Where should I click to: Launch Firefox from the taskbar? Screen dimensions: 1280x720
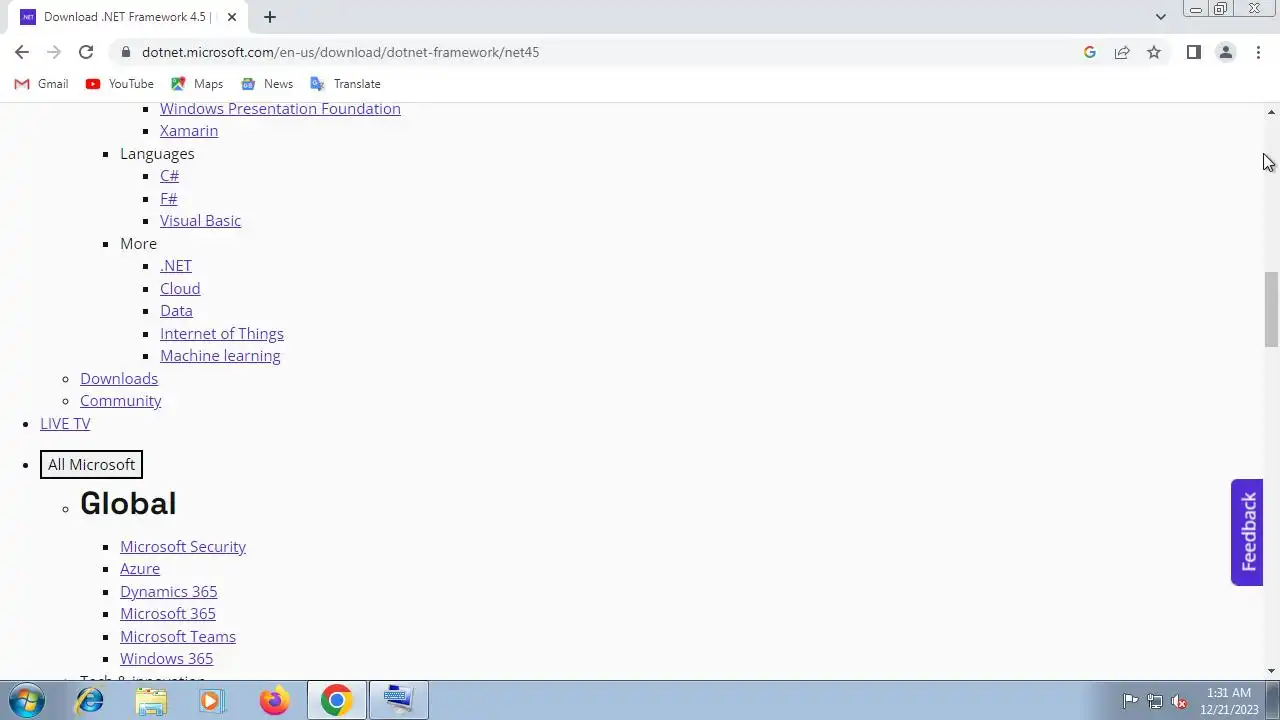pyautogui.click(x=274, y=701)
